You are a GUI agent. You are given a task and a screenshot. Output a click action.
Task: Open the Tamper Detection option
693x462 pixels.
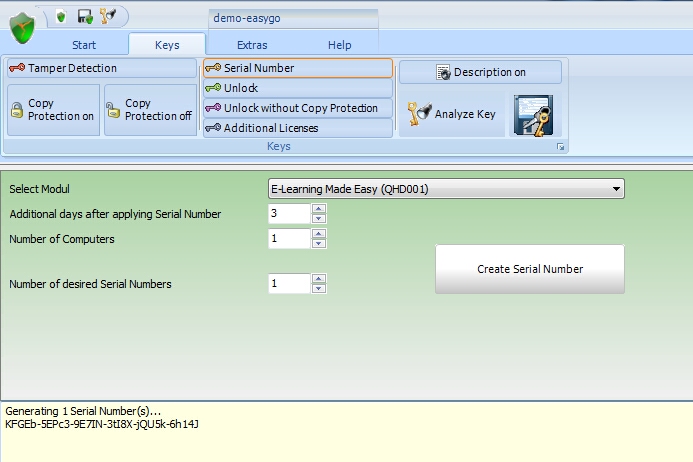tap(100, 68)
